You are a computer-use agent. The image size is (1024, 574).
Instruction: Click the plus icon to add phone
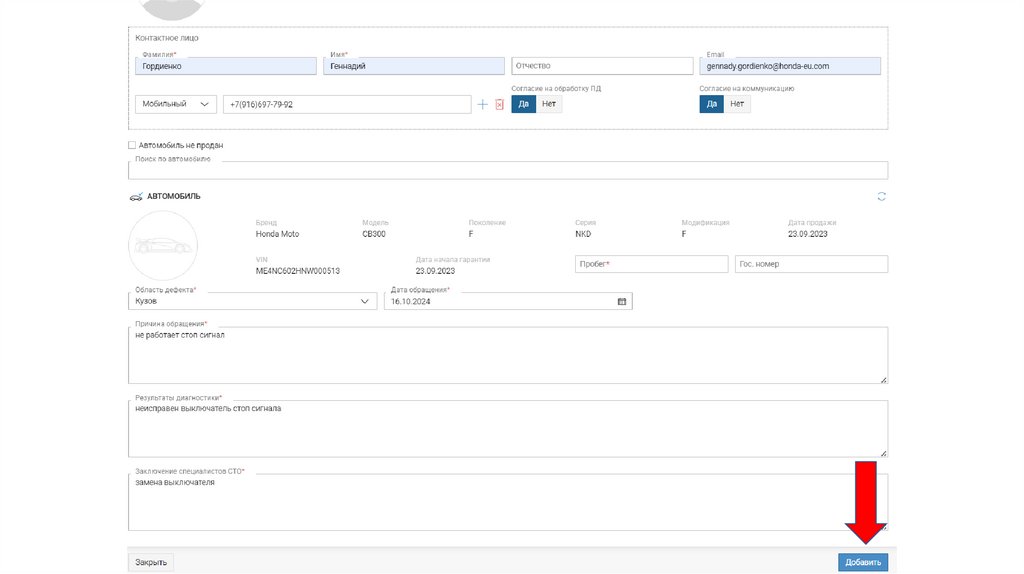click(x=483, y=104)
